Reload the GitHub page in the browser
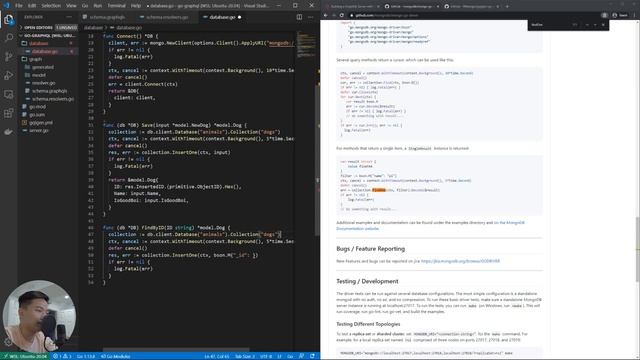The height and width of the screenshot is (360, 640). 342,15
